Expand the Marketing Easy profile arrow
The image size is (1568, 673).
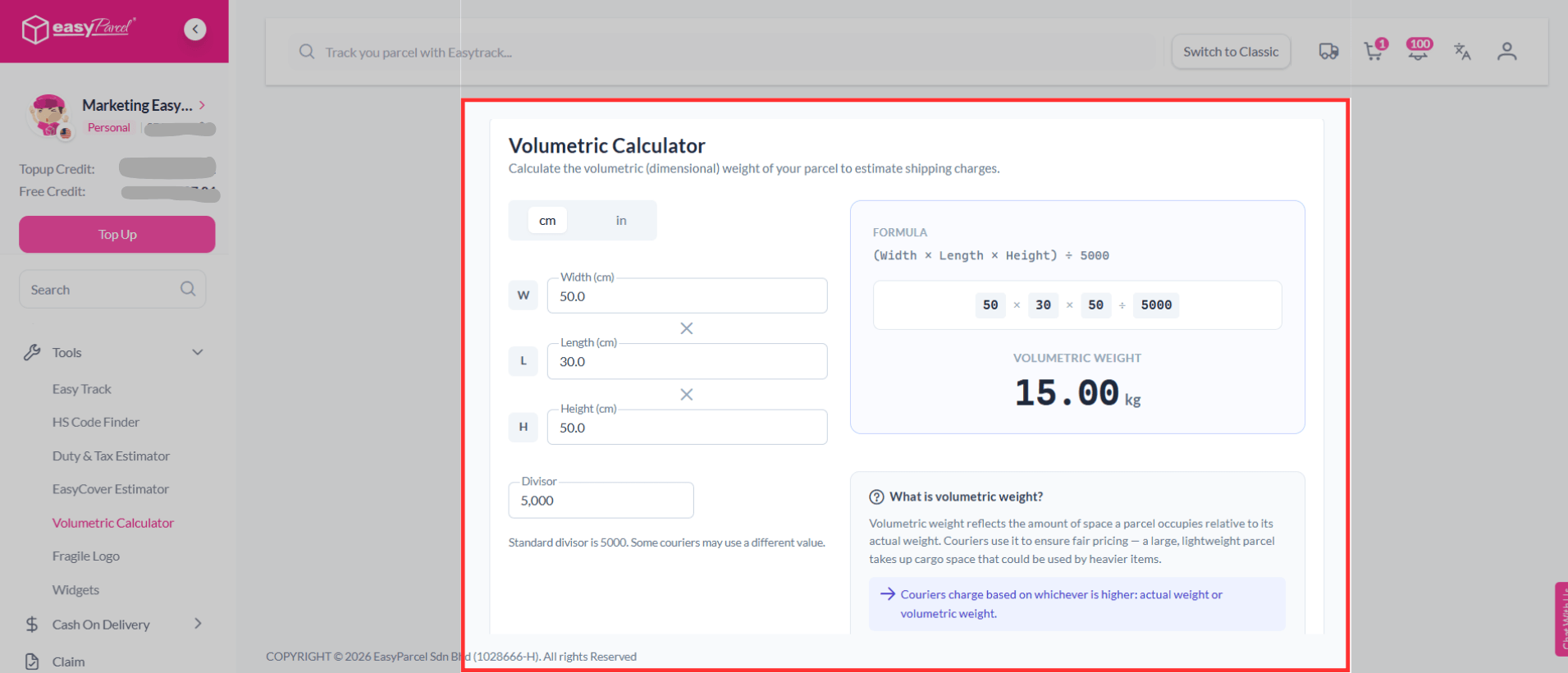click(x=202, y=105)
